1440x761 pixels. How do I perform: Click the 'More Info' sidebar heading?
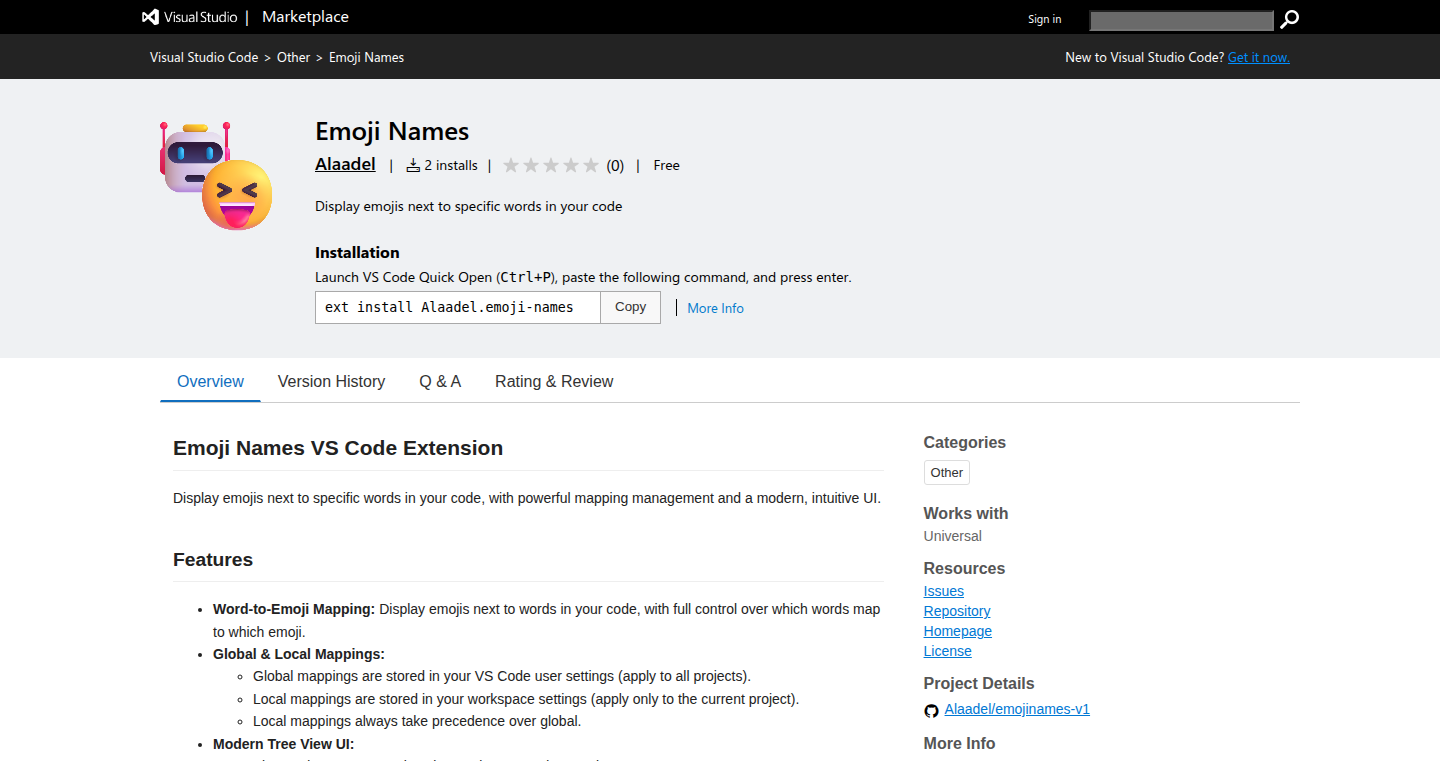959,743
